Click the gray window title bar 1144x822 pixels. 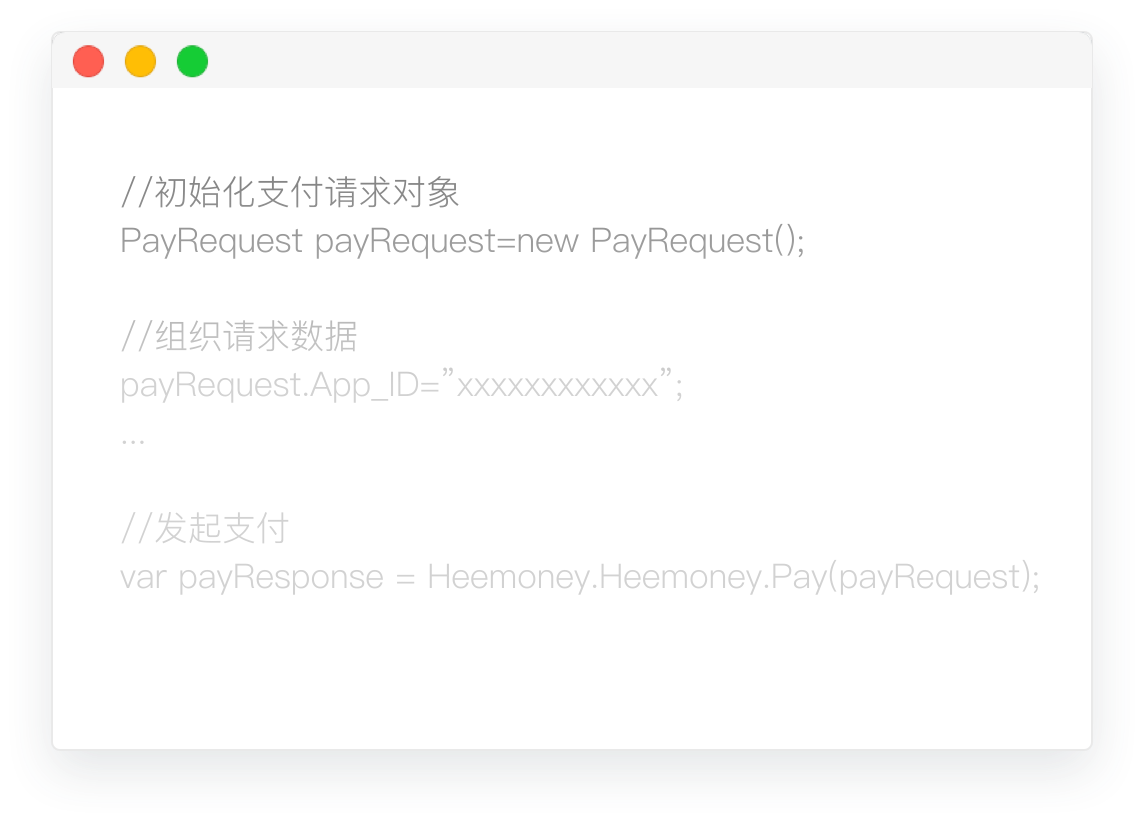pos(572,60)
